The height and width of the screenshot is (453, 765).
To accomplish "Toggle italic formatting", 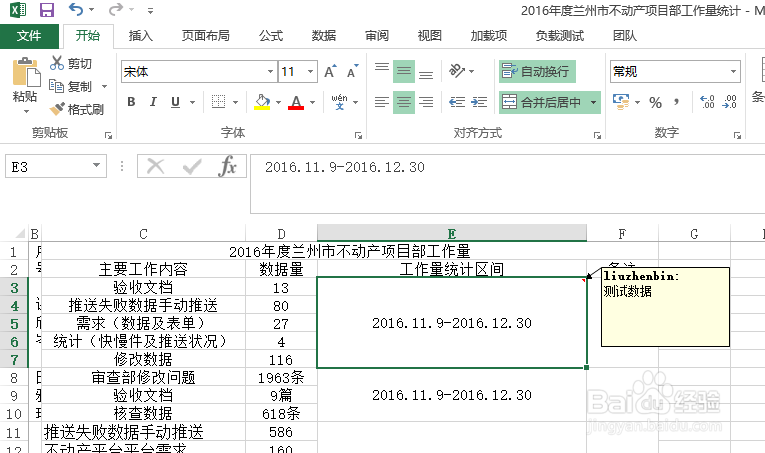I will (x=153, y=102).
